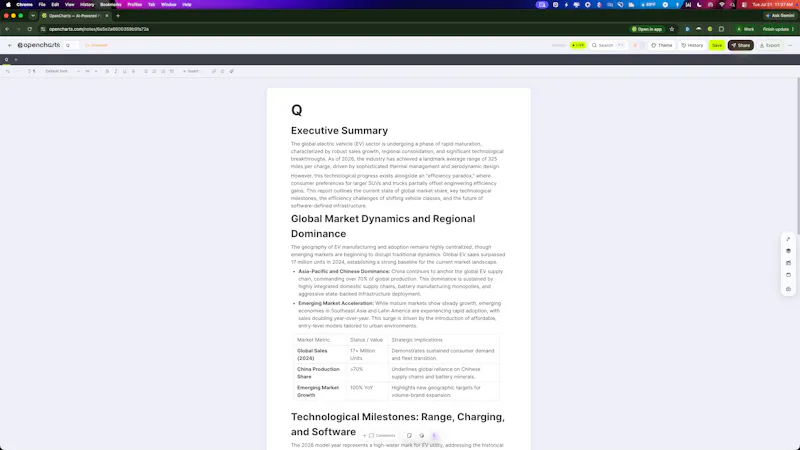Open the Apple menu

tap(8, 5)
